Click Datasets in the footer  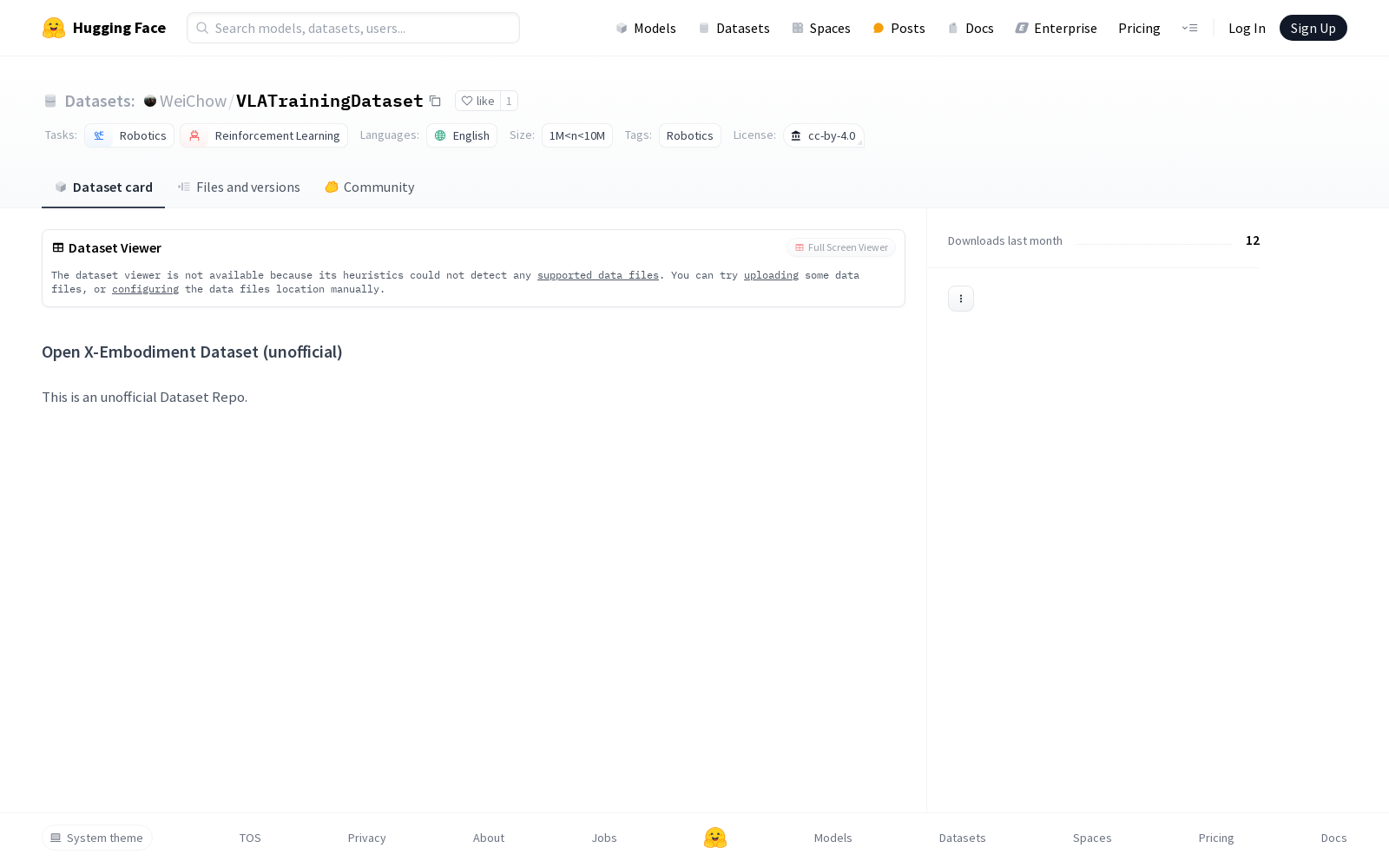pyautogui.click(x=963, y=838)
